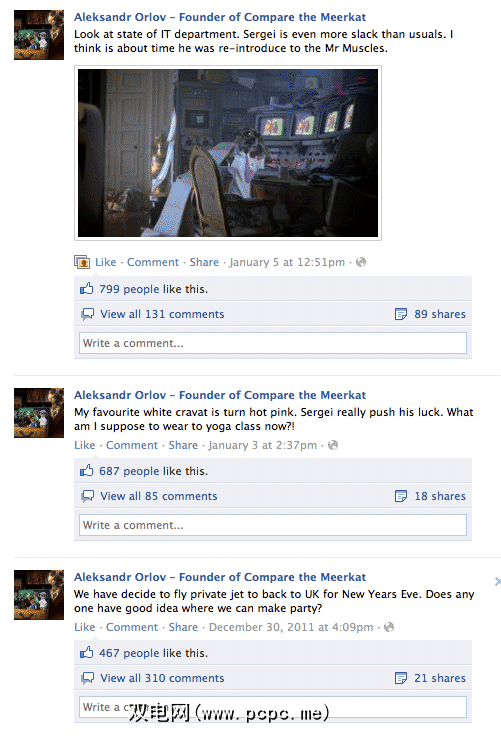Viewport: 501px width, 736px height.
Task: Click the photo icon before the January 5 Like link
Action: click(82, 262)
